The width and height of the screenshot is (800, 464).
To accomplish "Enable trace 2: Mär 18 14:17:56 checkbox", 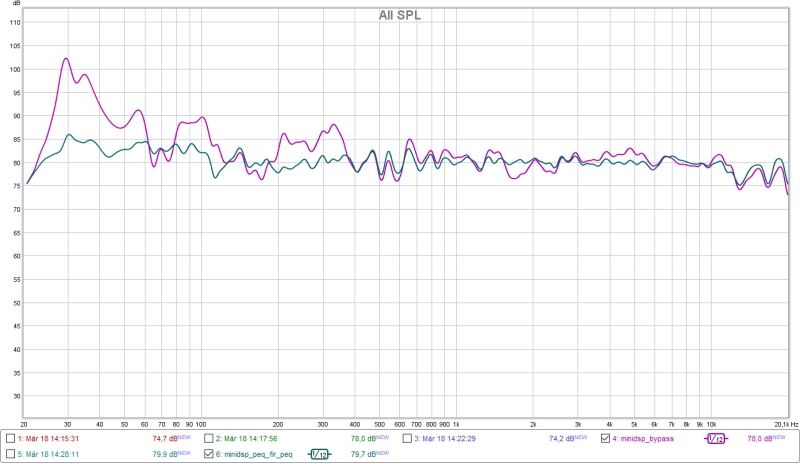I will pos(208,438).
